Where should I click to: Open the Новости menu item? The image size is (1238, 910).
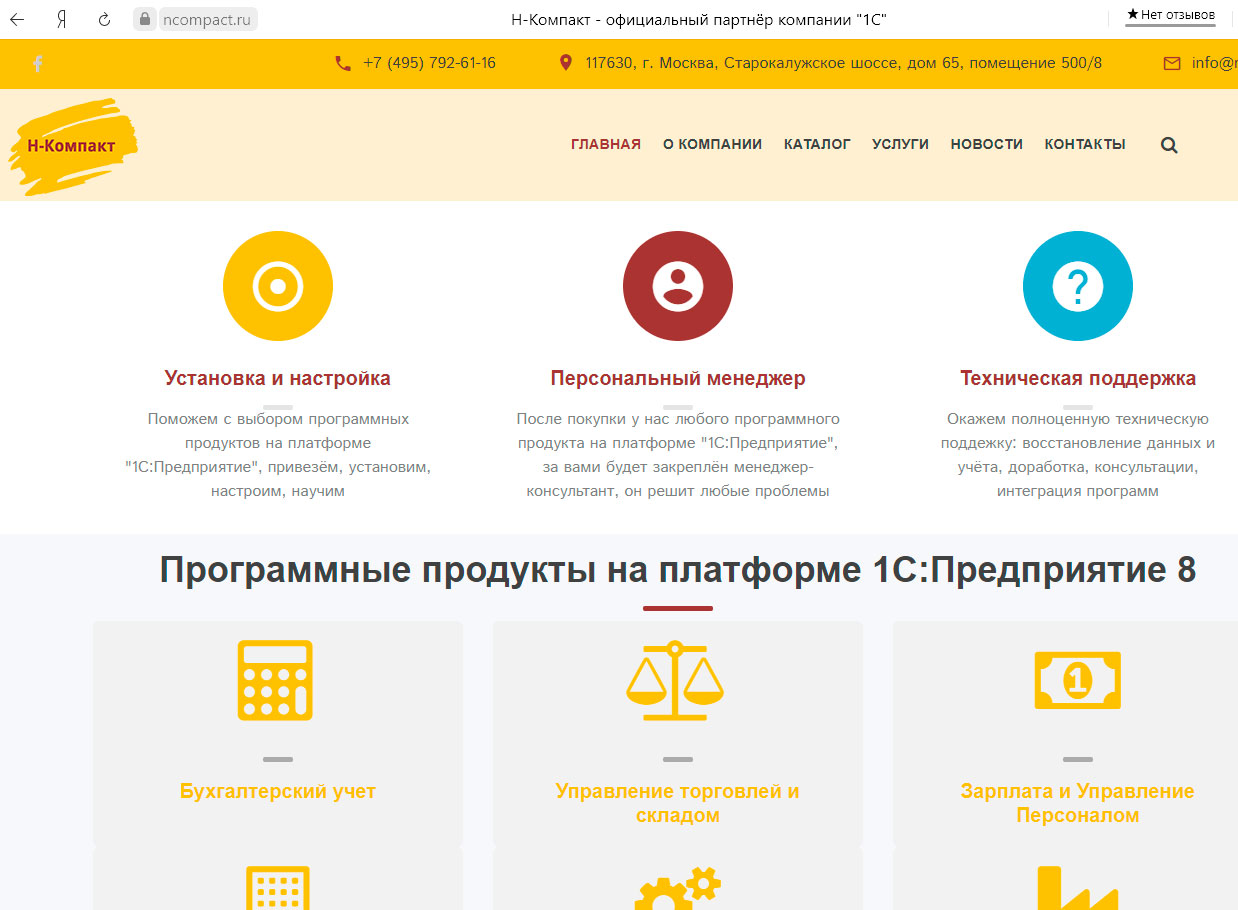coord(987,144)
